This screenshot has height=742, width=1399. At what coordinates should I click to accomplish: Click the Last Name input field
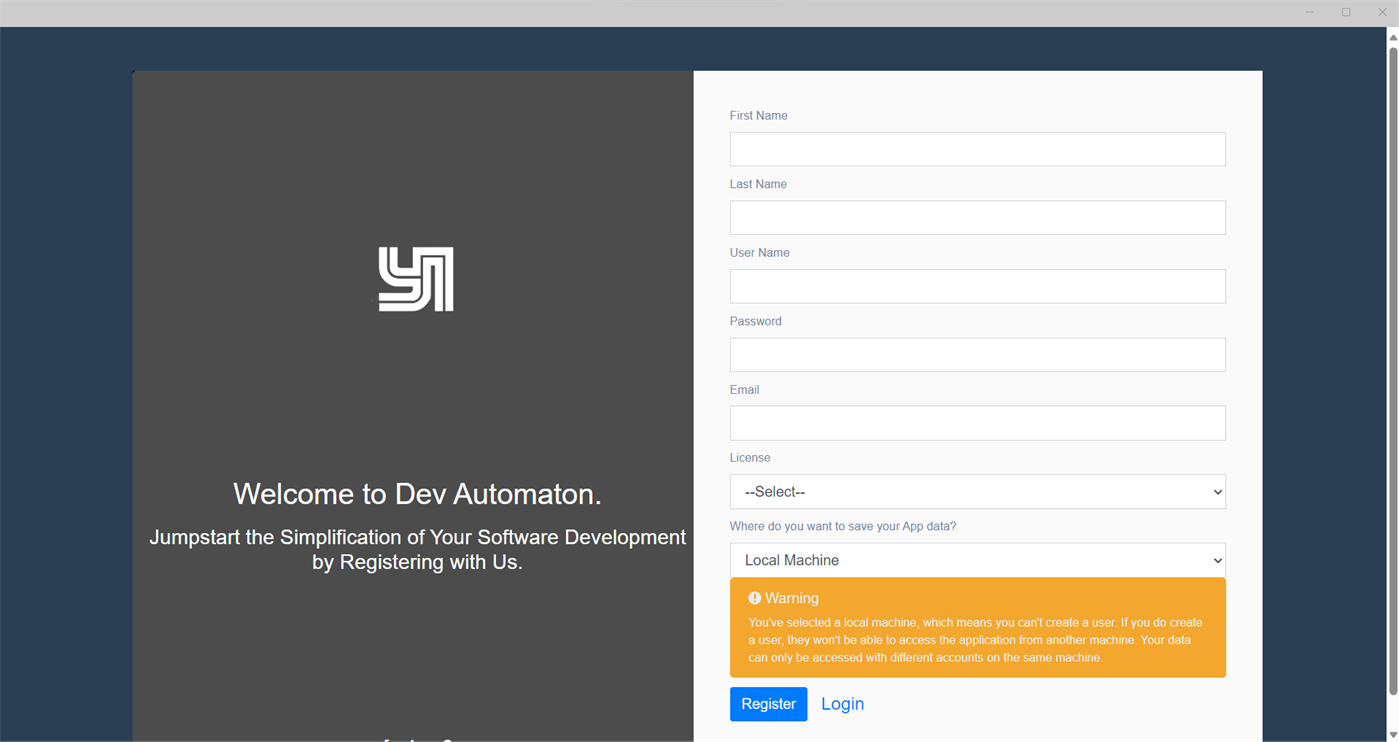(x=977, y=217)
